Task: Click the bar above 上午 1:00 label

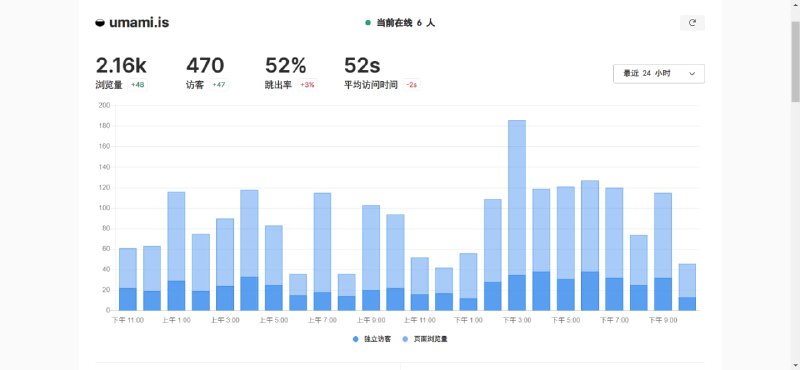Action: pos(176,251)
